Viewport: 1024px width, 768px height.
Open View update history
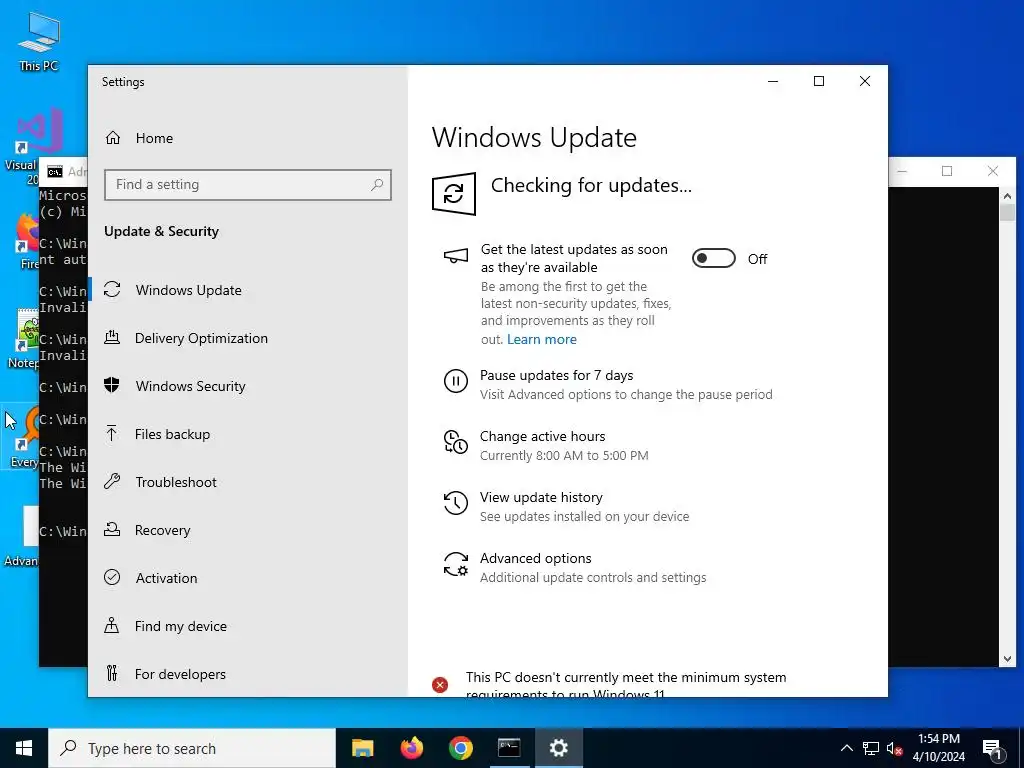click(x=541, y=498)
